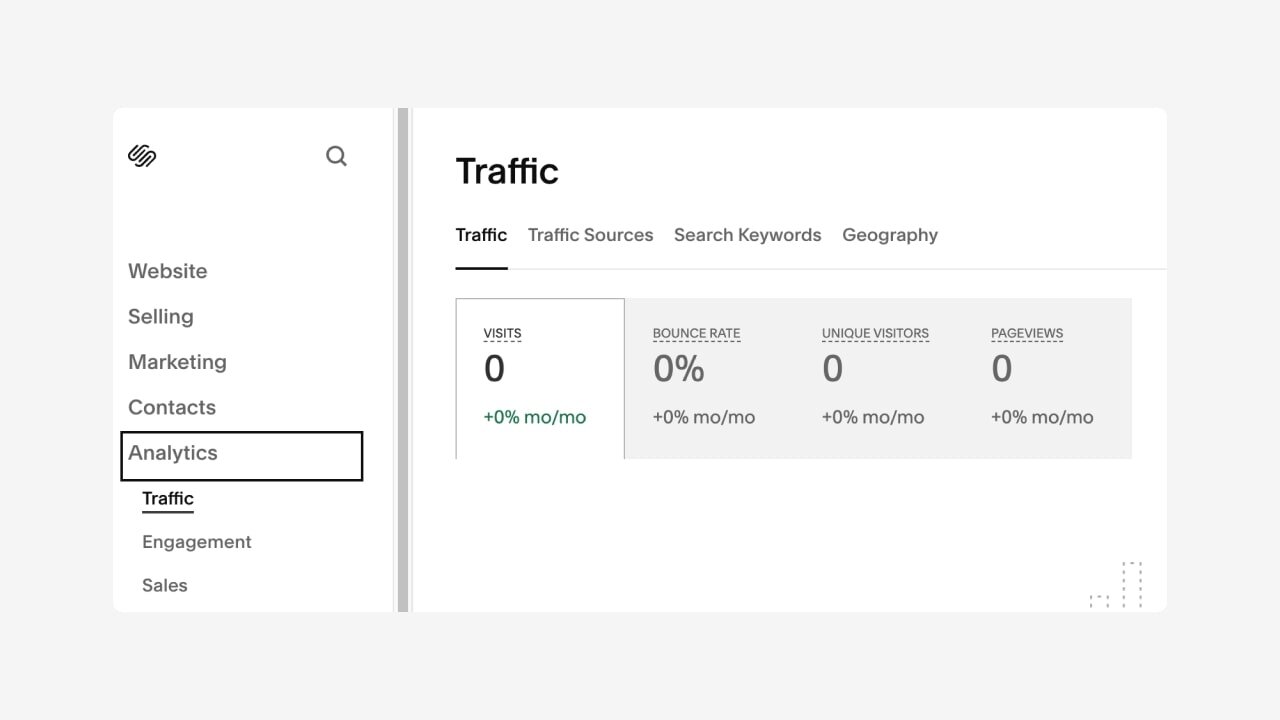Open the Sales analytics page
The image size is (1280, 720).
click(x=165, y=585)
